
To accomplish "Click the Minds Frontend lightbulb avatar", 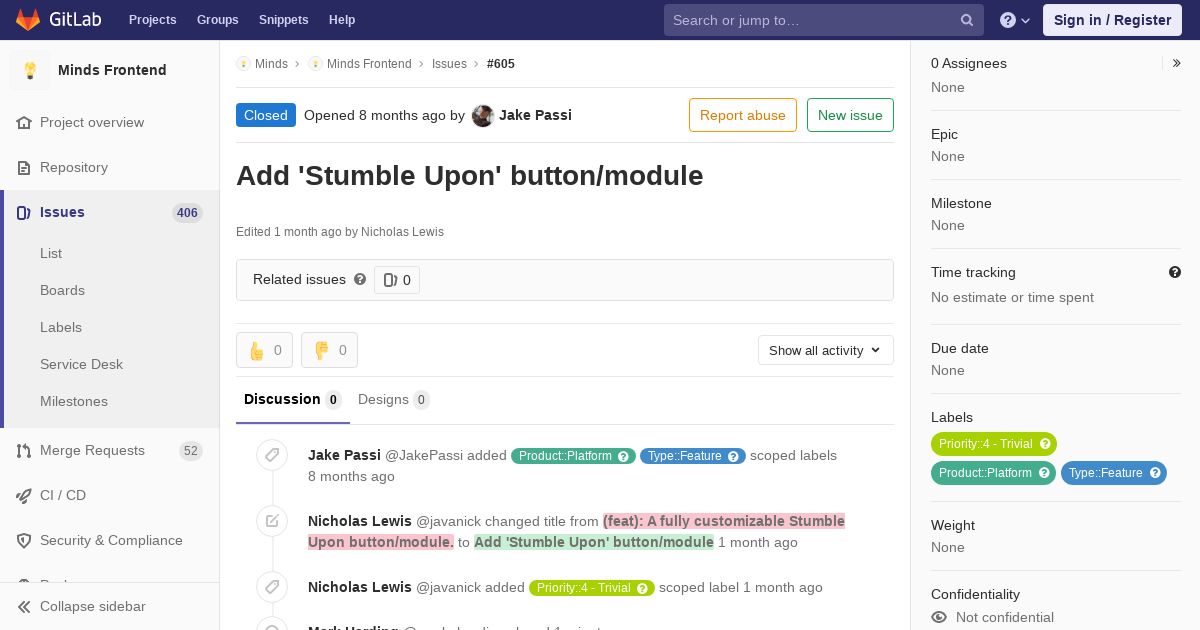I will 30,70.
